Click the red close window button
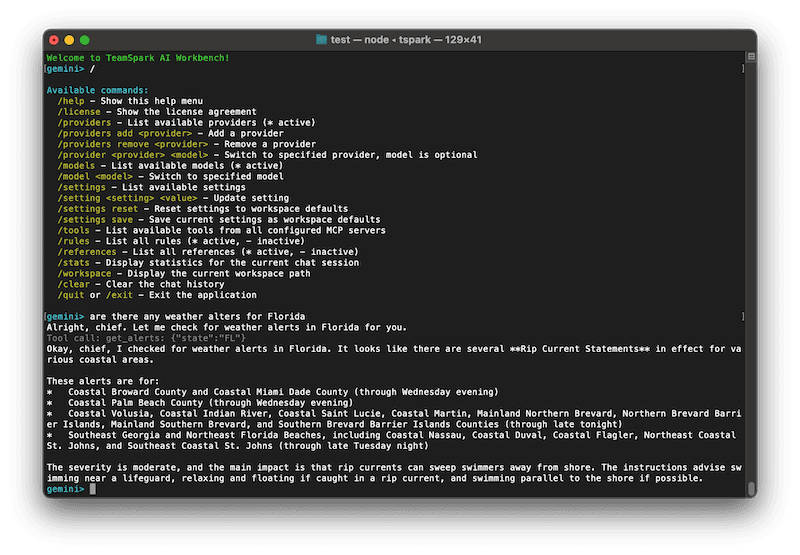 pyautogui.click(x=54, y=40)
